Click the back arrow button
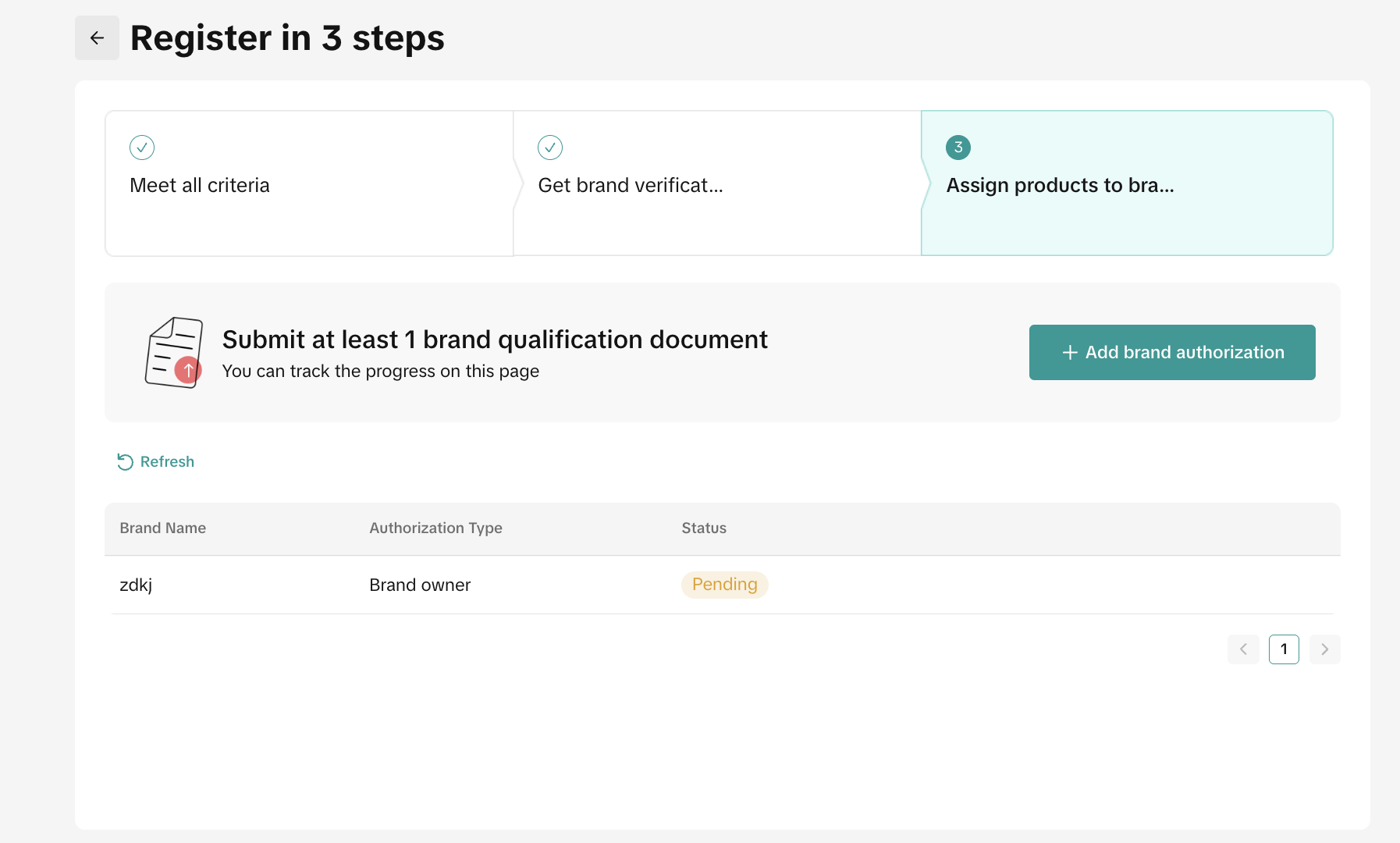The height and width of the screenshot is (843, 1400). point(97,37)
